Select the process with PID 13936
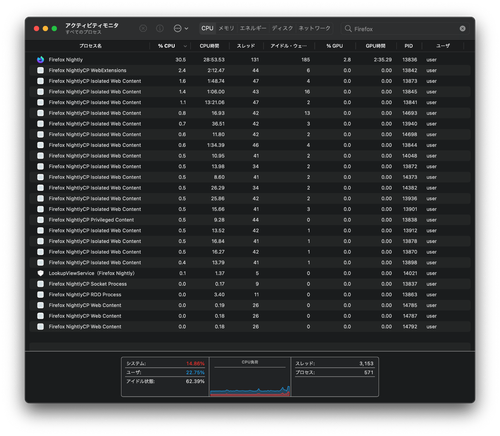Viewport: 500px width, 436px height. pos(250,198)
